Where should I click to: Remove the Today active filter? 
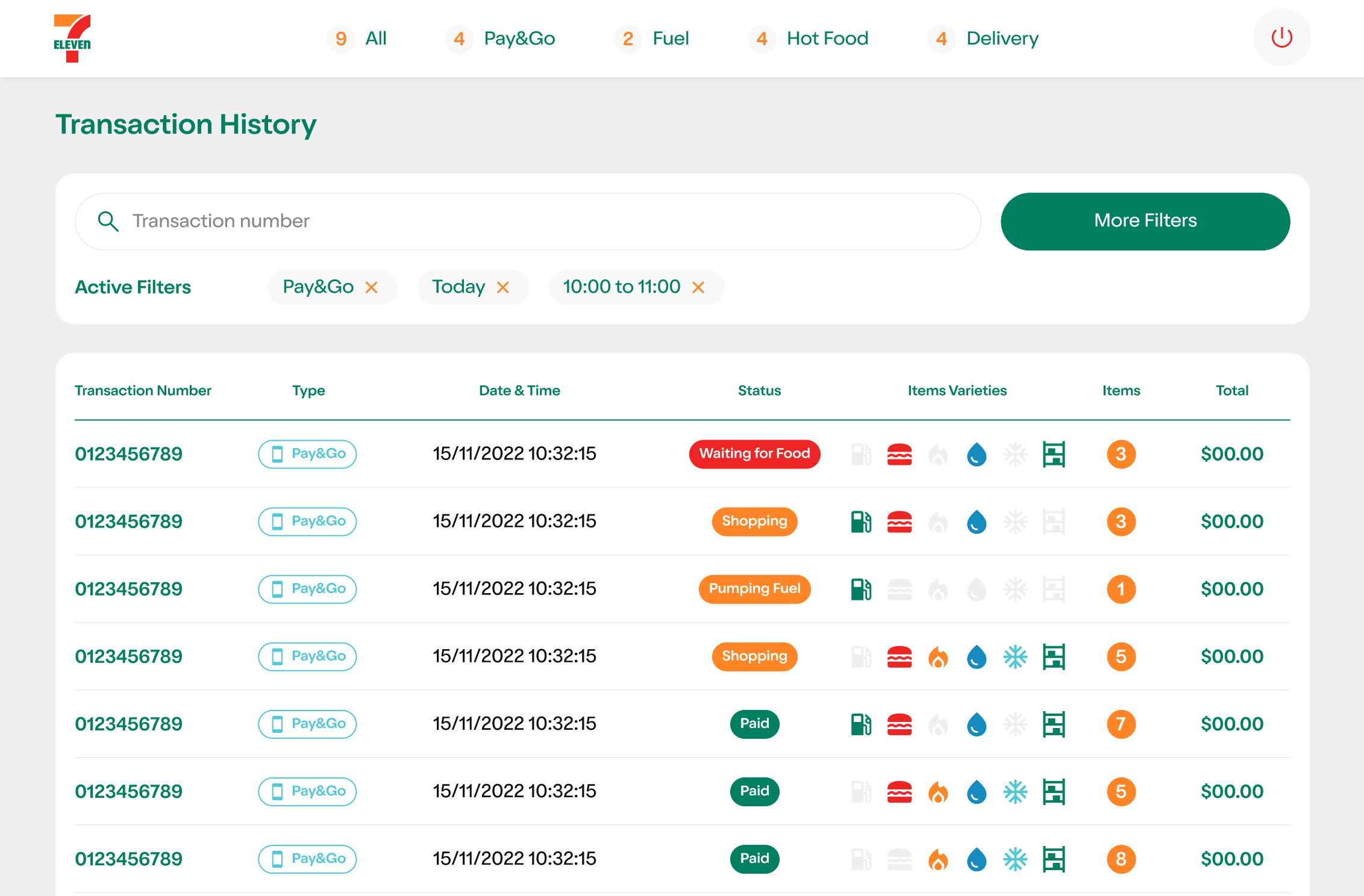pyautogui.click(x=503, y=287)
